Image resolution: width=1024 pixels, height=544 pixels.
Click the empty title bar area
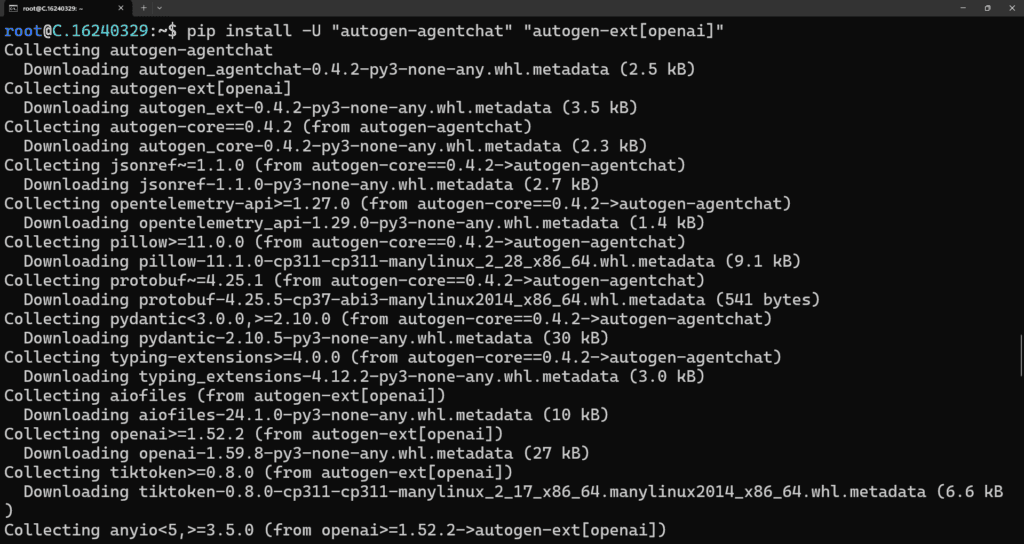(x=555, y=8)
